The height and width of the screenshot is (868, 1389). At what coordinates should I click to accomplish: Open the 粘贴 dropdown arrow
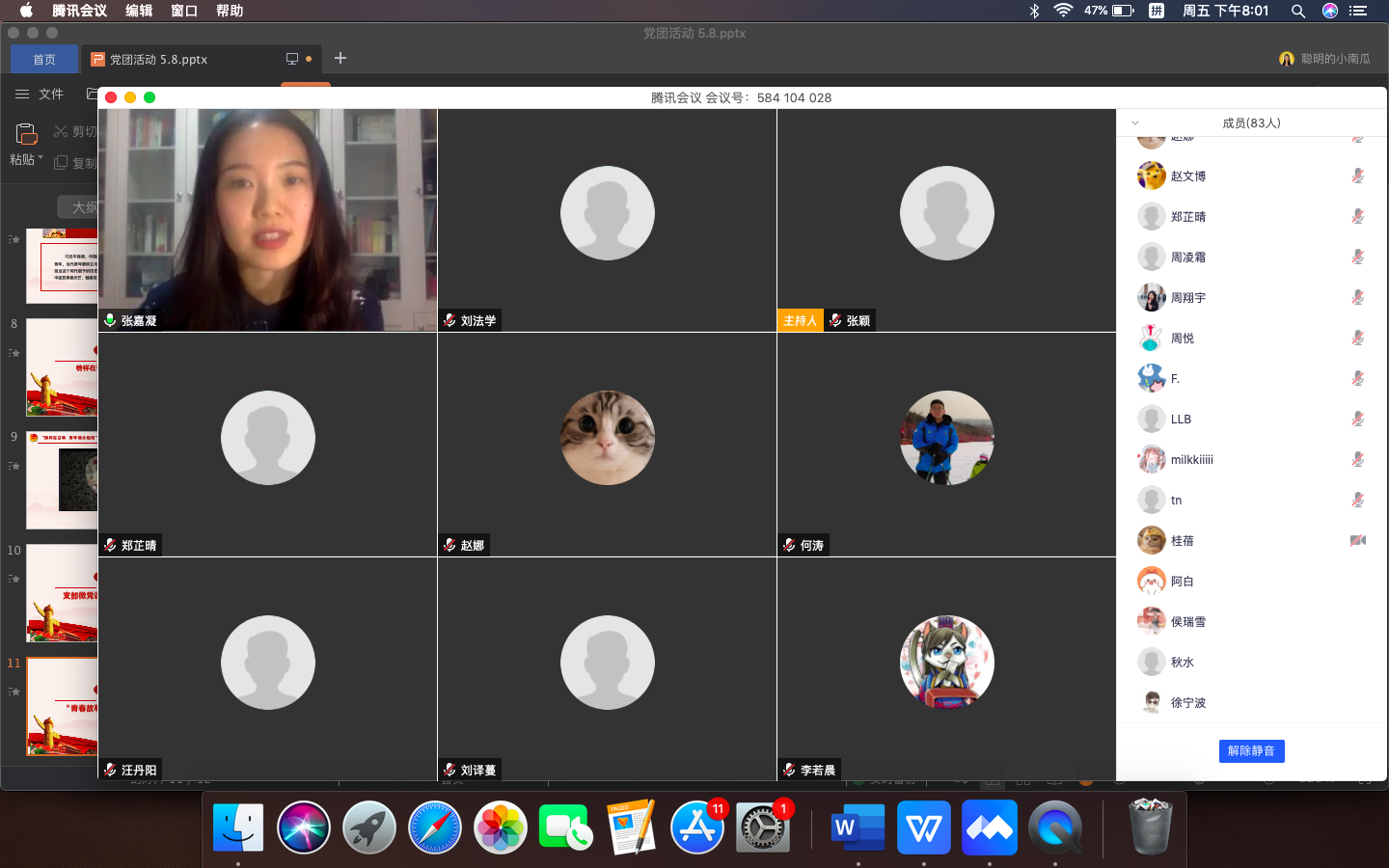click(x=41, y=158)
